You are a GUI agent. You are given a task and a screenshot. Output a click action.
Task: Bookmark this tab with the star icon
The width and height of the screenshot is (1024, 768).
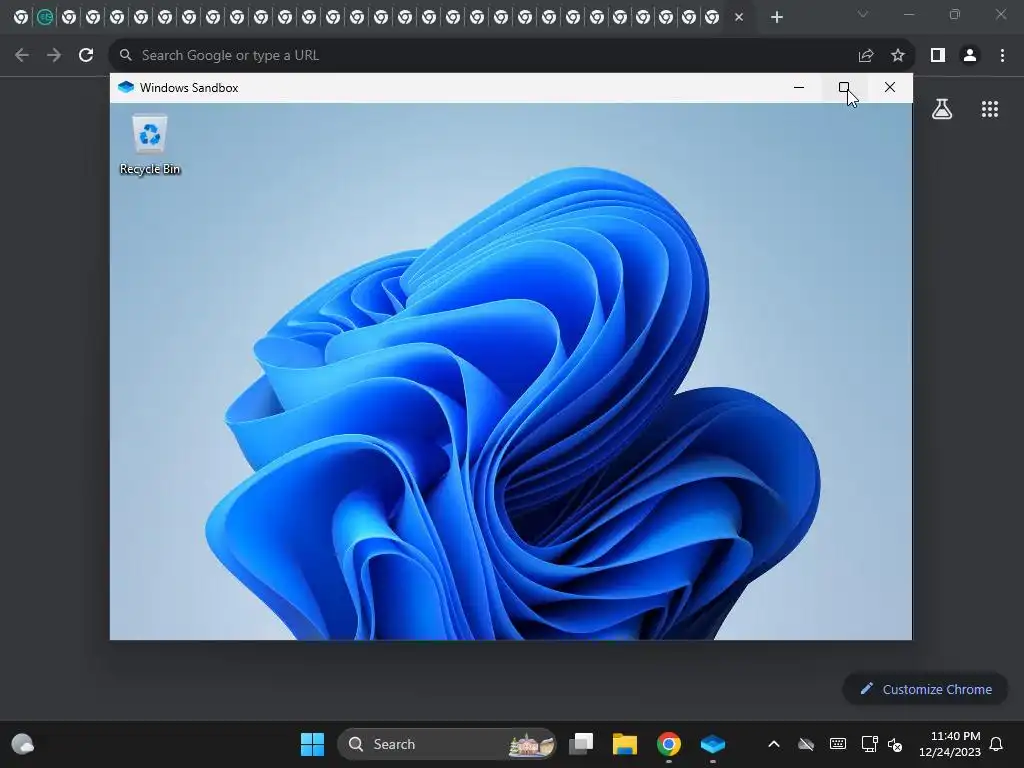tap(898, 56)
